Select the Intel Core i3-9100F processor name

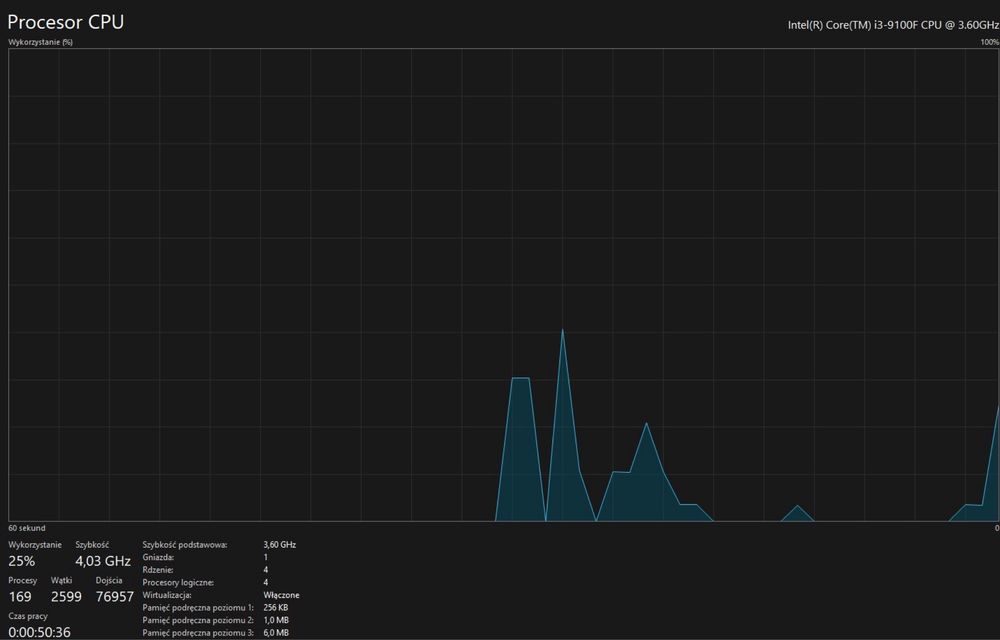tap(893, 25)
